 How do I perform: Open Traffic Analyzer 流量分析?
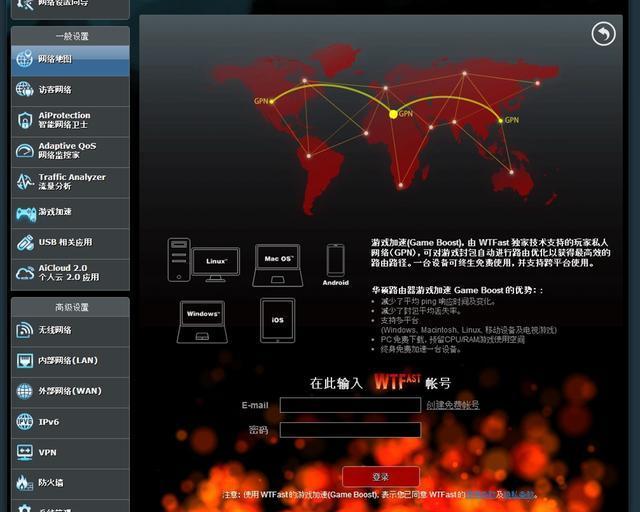pyautogui.click(x=70, y=183)
